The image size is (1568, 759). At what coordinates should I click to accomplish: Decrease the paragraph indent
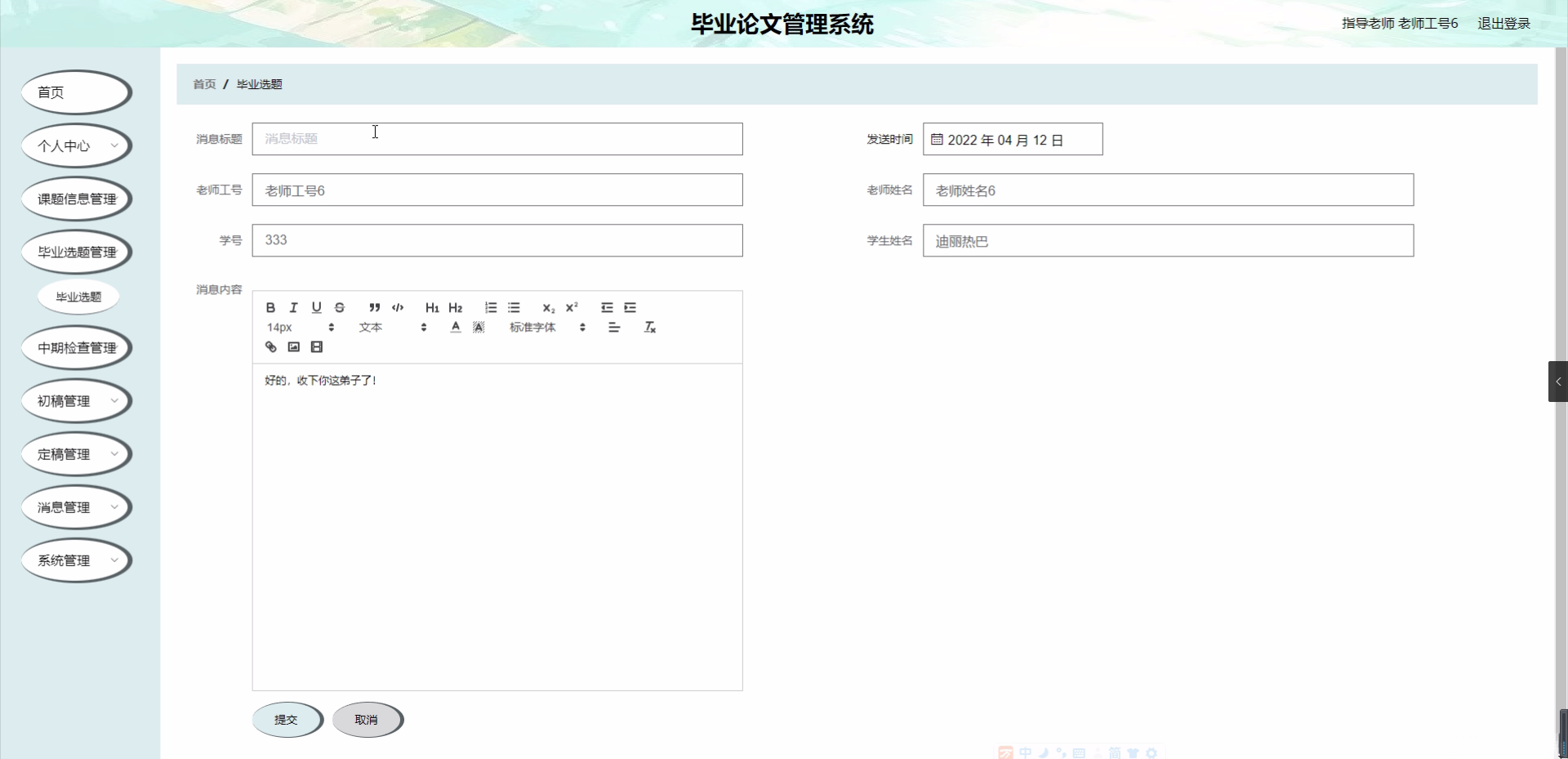[607, 308]
